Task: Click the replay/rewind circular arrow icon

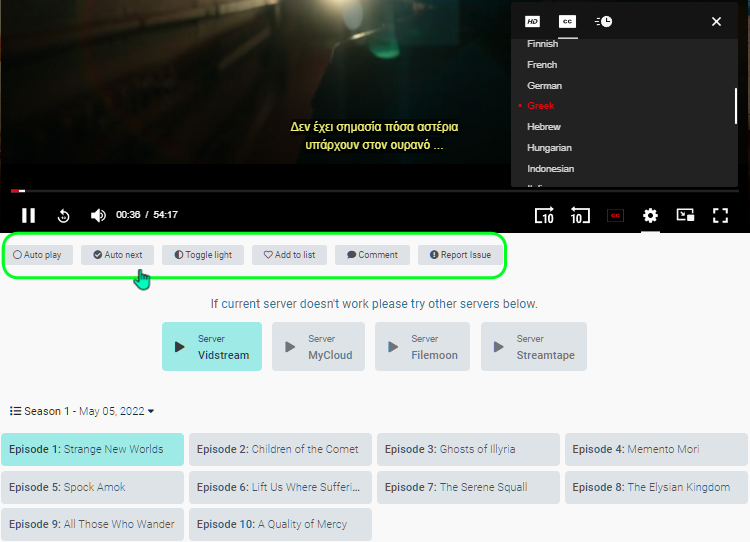Action: click(x=64, y=216)
